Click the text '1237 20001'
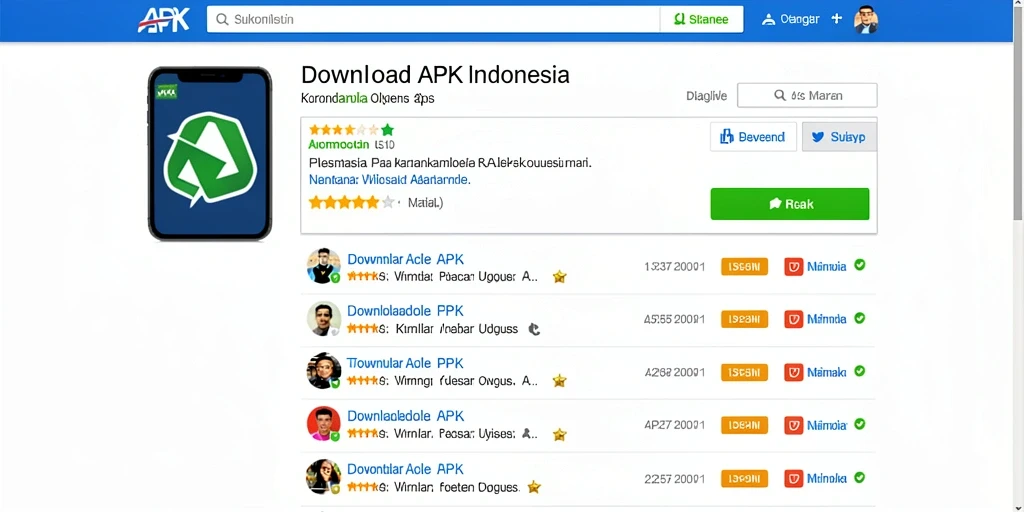The image size is (1024, 512). [675, 266]
